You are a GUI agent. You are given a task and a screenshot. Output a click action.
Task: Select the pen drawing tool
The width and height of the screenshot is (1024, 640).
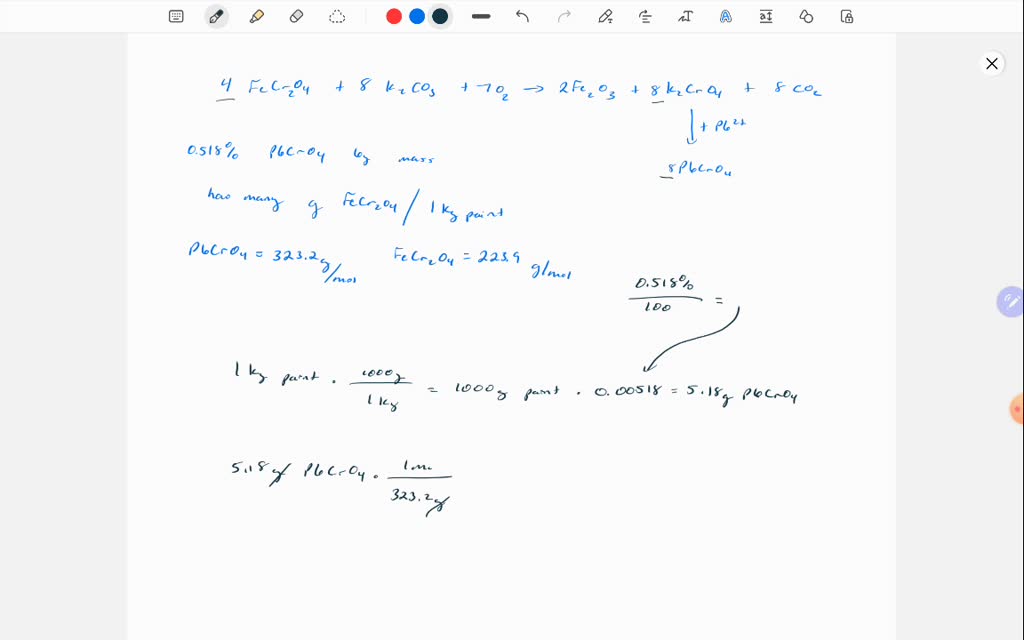pos(216,16)
